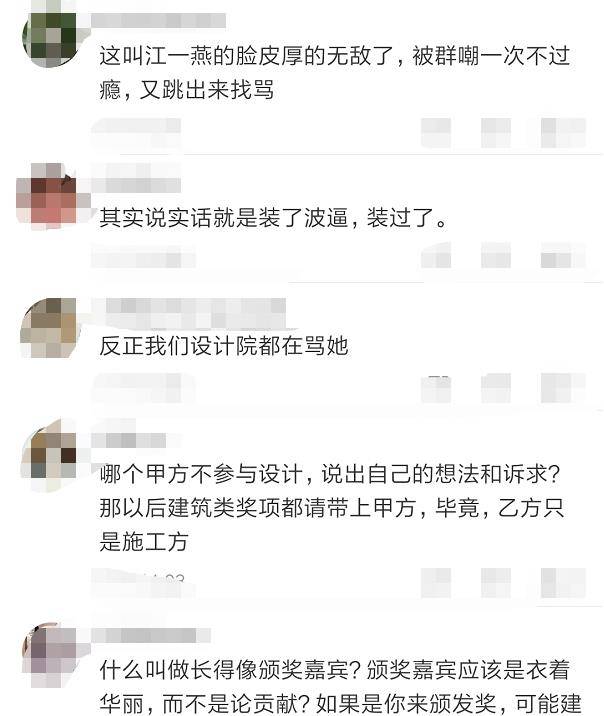604x716 pixels.
Task: Reply icon under the 装了波逼 comment
Action: pyautogui.click(x=496, y=258)
